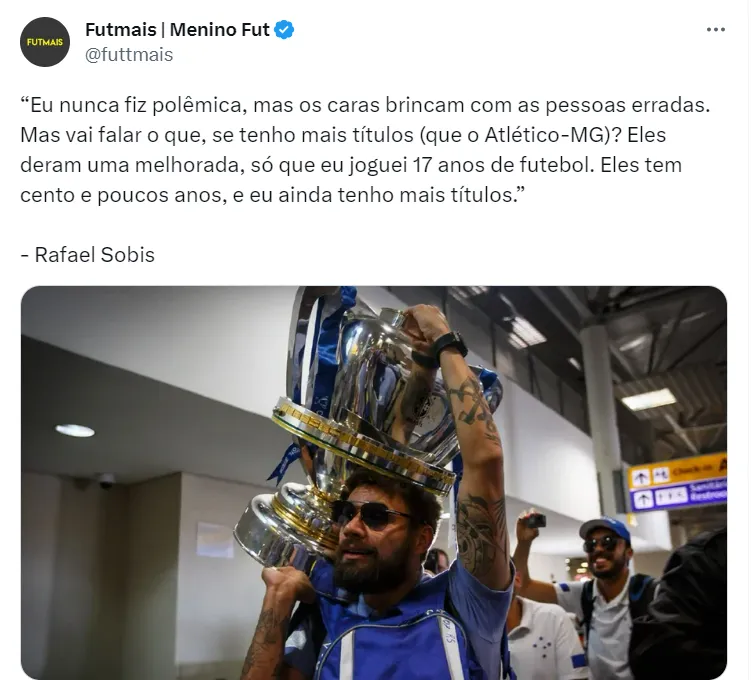Click the trophy bearer's dark sunglasses
The image size is (753, 680).
[x=369, y=514]
